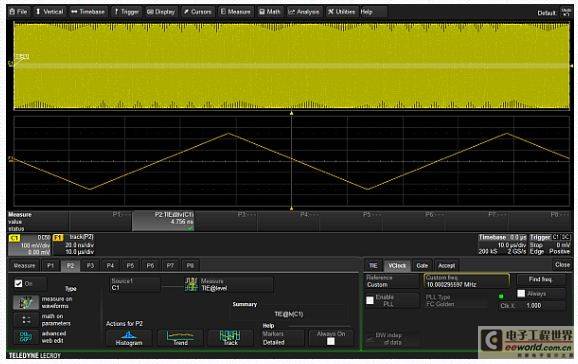Click the Trigger descriptor box
The height and width of the screenshot is (364, 578).
click(x=550, y=245)
